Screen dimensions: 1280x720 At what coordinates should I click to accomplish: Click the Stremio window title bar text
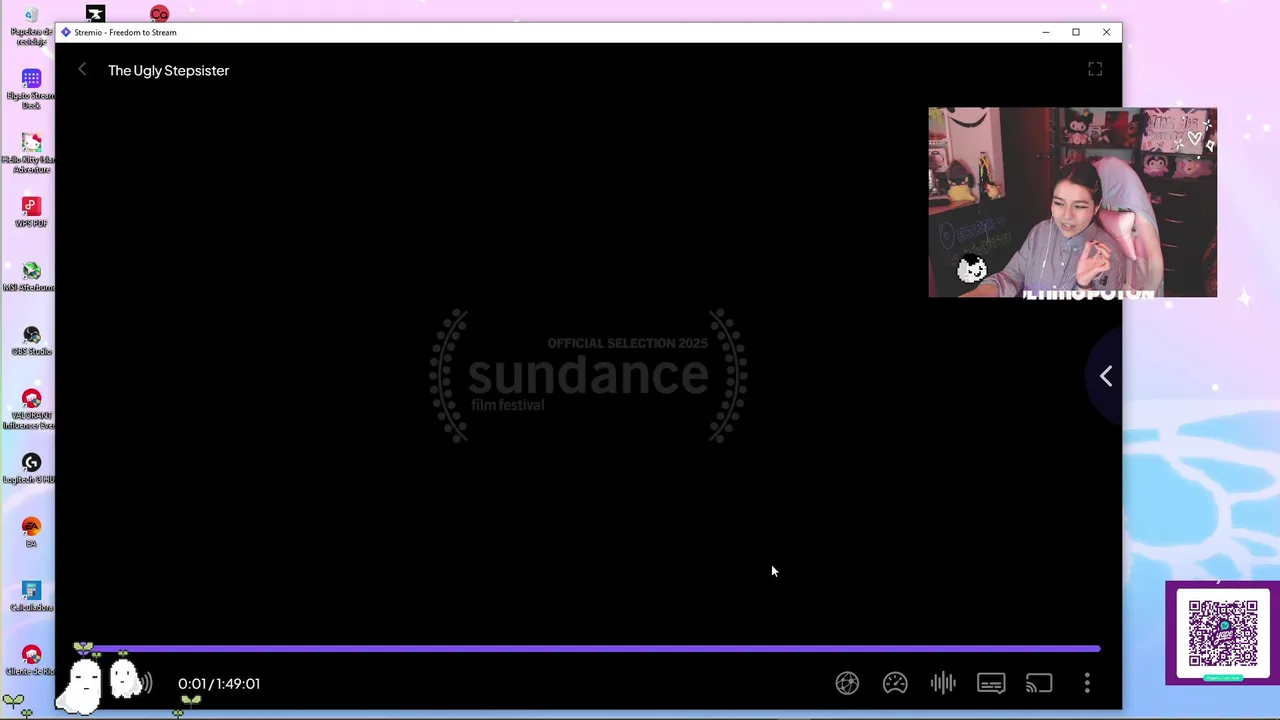125,32
